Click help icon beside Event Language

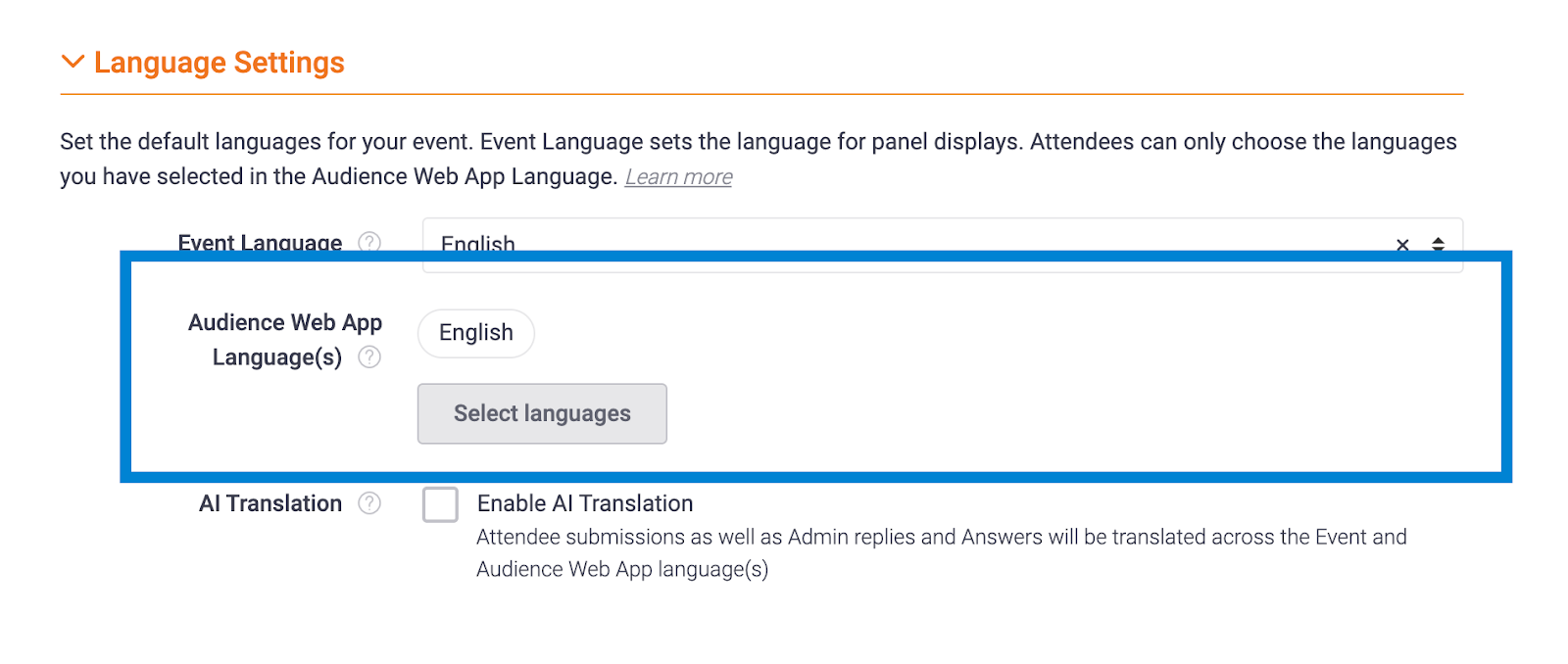369,241
